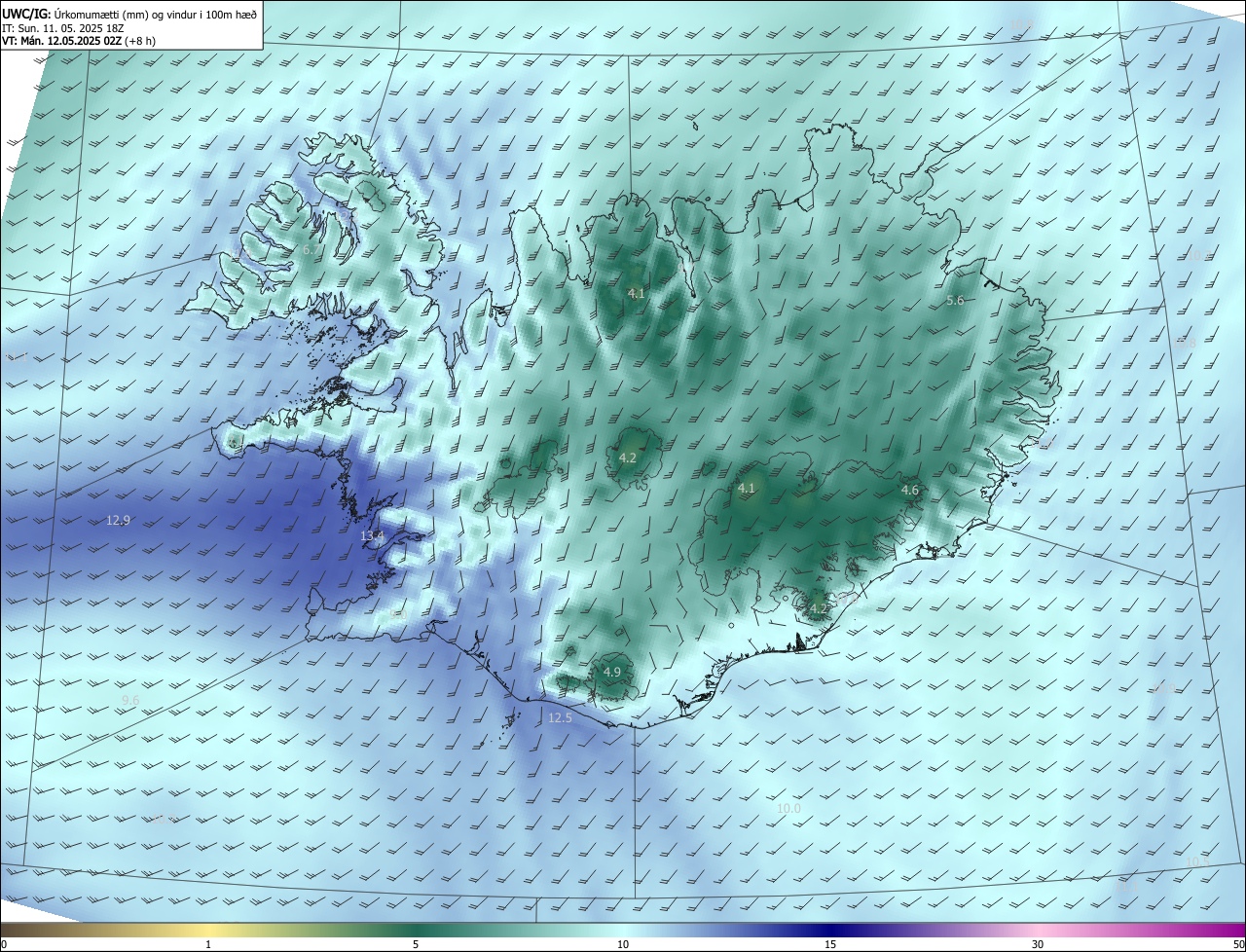The width and height of the screenshot is (1246, 952).
Task: Select the 4.9 value on the glacier
Action: pyautogui.click(x=612, y=672)
